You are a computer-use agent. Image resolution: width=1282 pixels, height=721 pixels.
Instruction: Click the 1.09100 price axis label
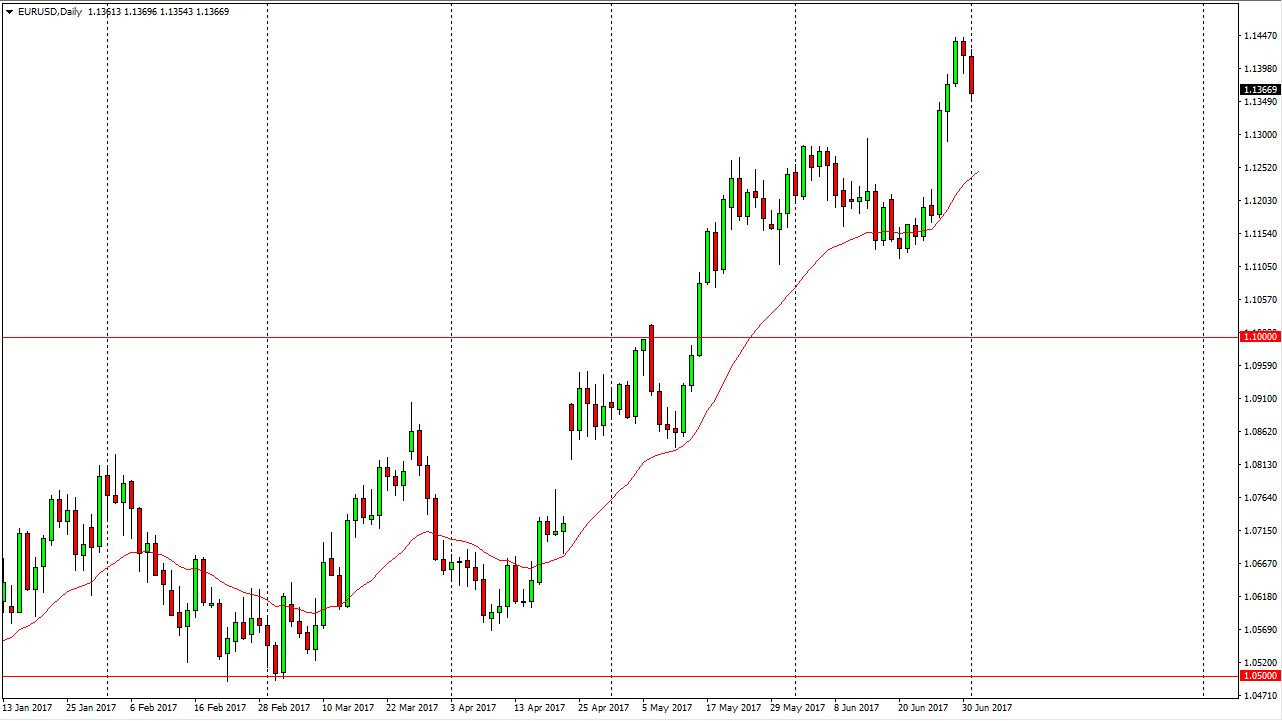[1260, 399]
